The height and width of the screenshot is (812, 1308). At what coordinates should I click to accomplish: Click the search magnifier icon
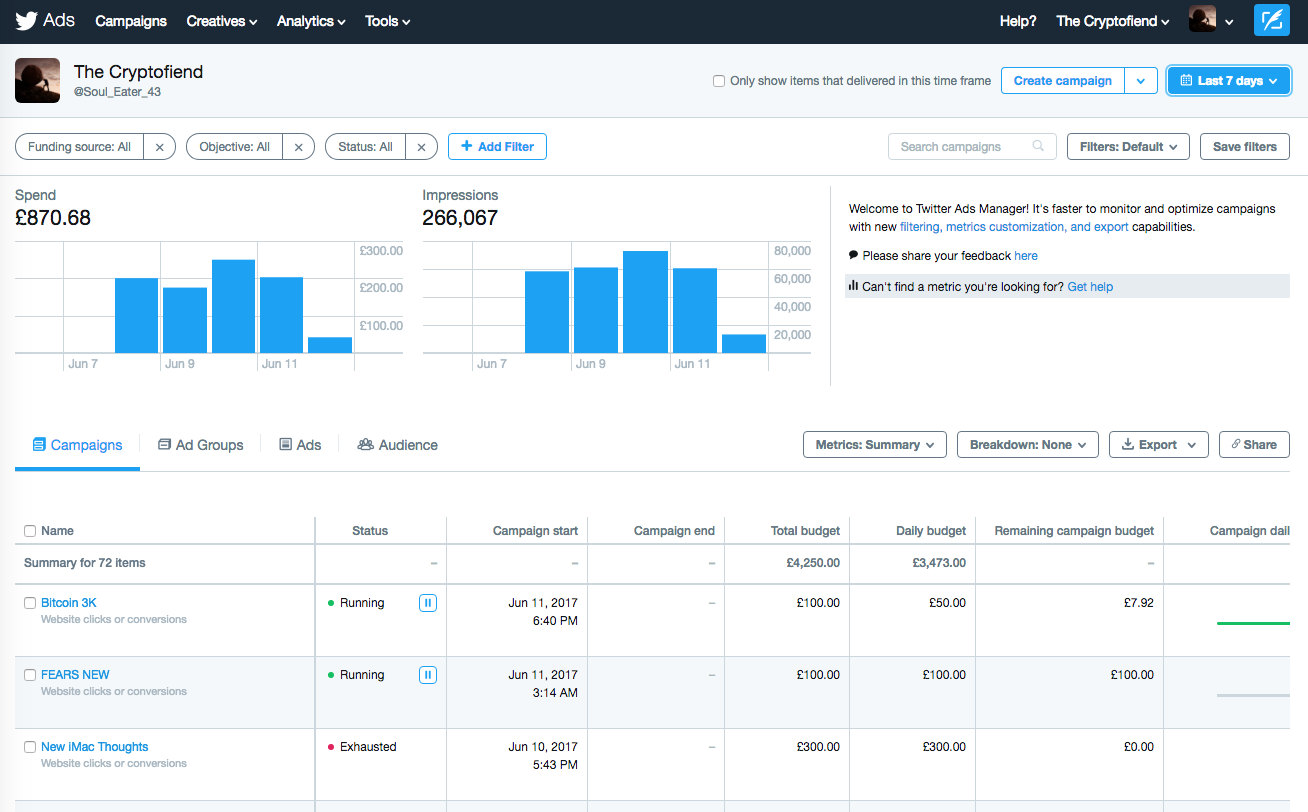[1040, 146]
